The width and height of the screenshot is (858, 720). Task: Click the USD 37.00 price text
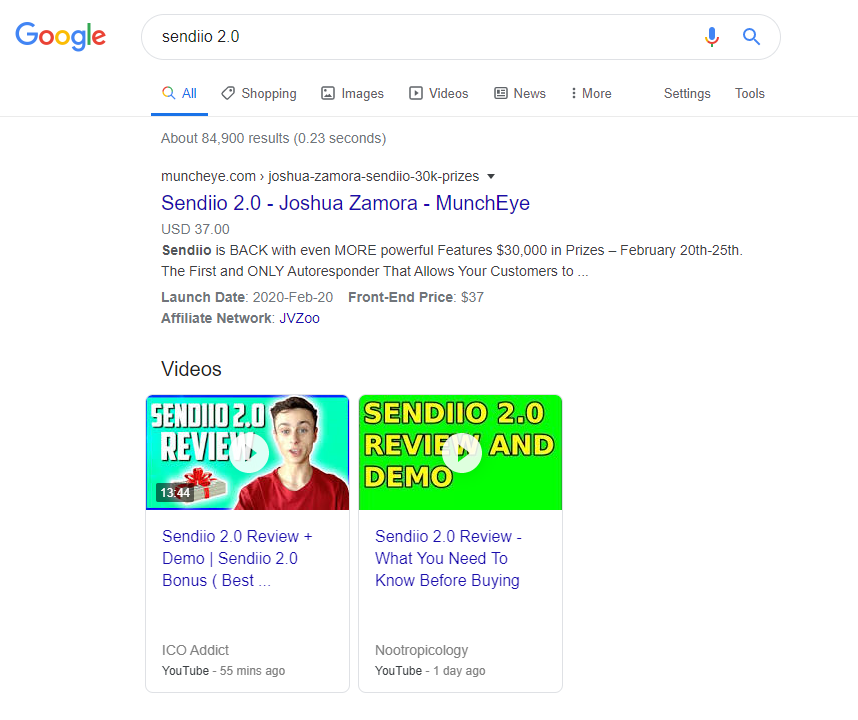pyautogui.click(x=195, y=229)
